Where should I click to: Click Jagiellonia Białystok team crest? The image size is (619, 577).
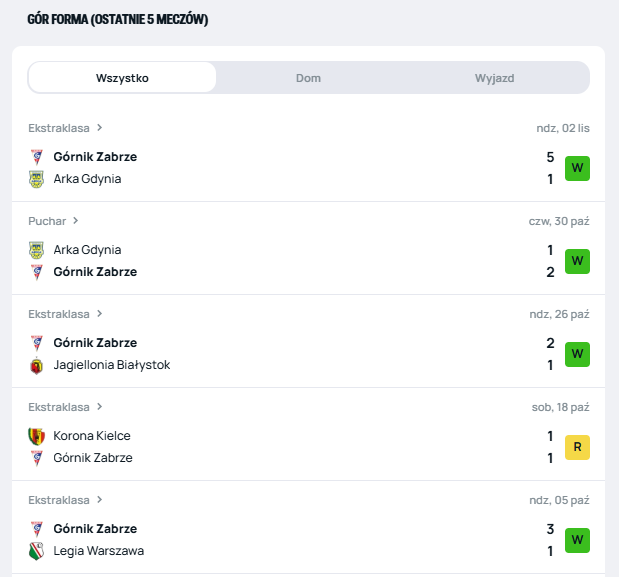(x=36, y=365)
